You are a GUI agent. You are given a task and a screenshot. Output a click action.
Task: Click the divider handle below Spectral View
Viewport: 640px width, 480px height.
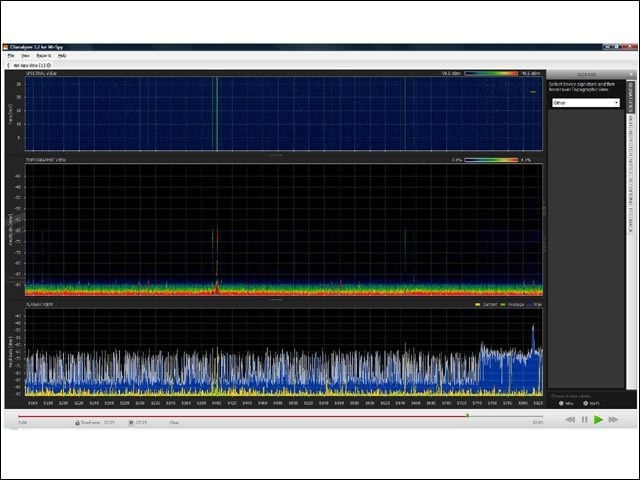pos(276,156)
